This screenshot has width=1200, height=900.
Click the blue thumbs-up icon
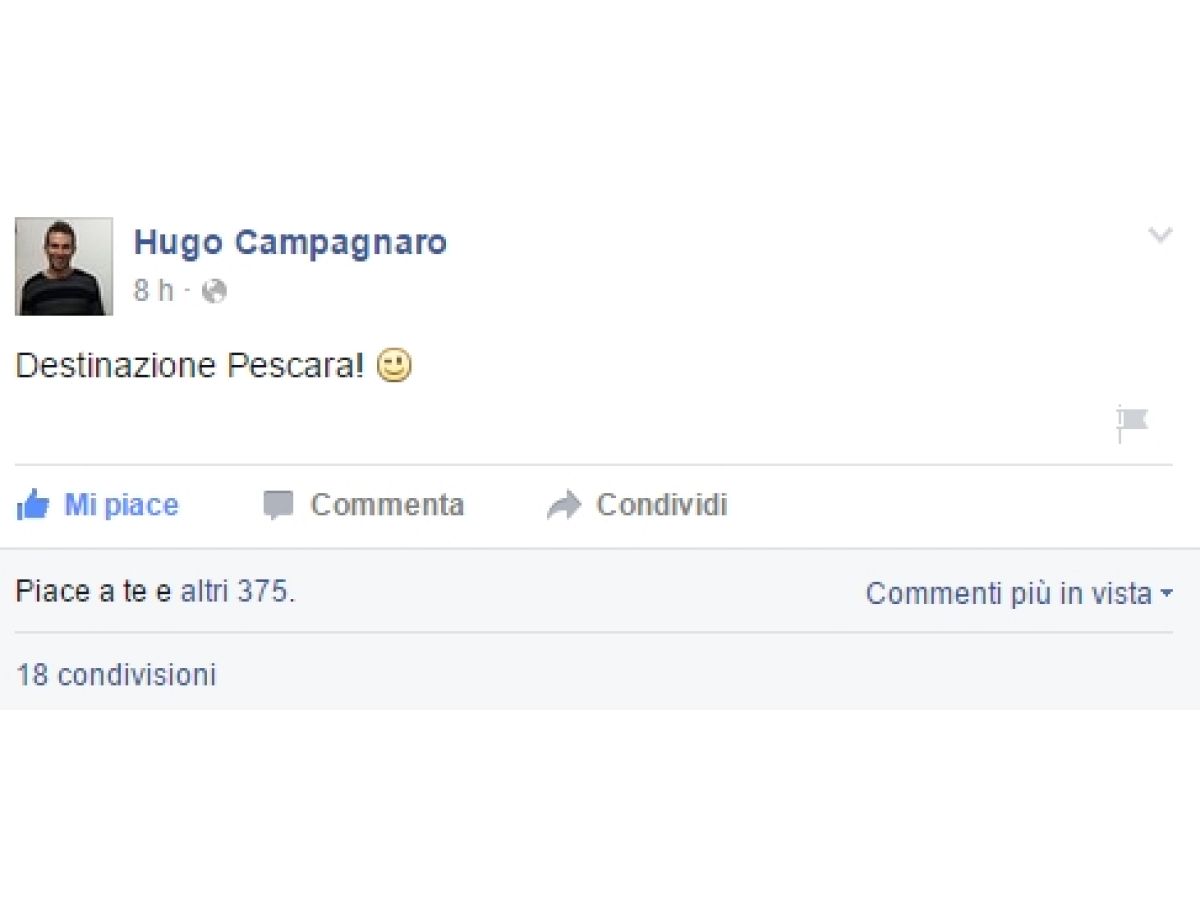(x=33, y=505)
